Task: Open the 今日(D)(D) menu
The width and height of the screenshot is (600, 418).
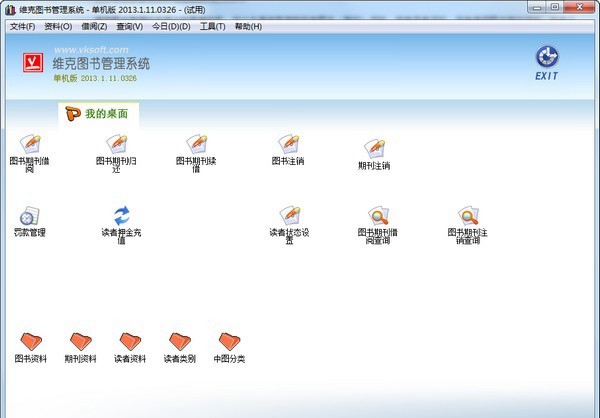Action: pyautogui.click(x=171, y=26)
